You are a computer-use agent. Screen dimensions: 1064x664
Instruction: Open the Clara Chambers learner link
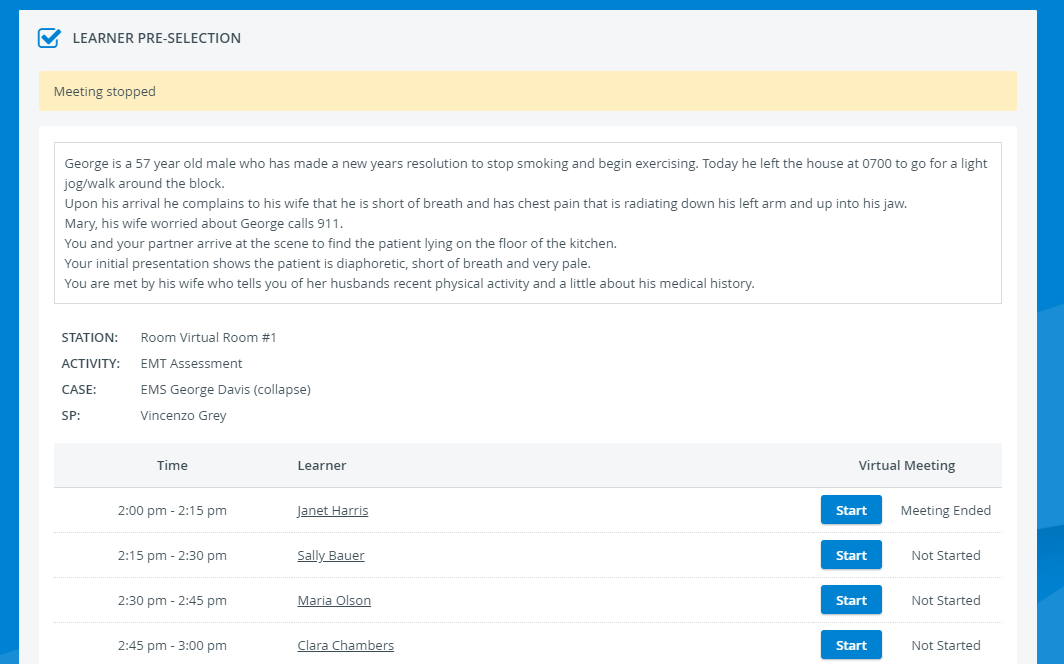(345, 645)
